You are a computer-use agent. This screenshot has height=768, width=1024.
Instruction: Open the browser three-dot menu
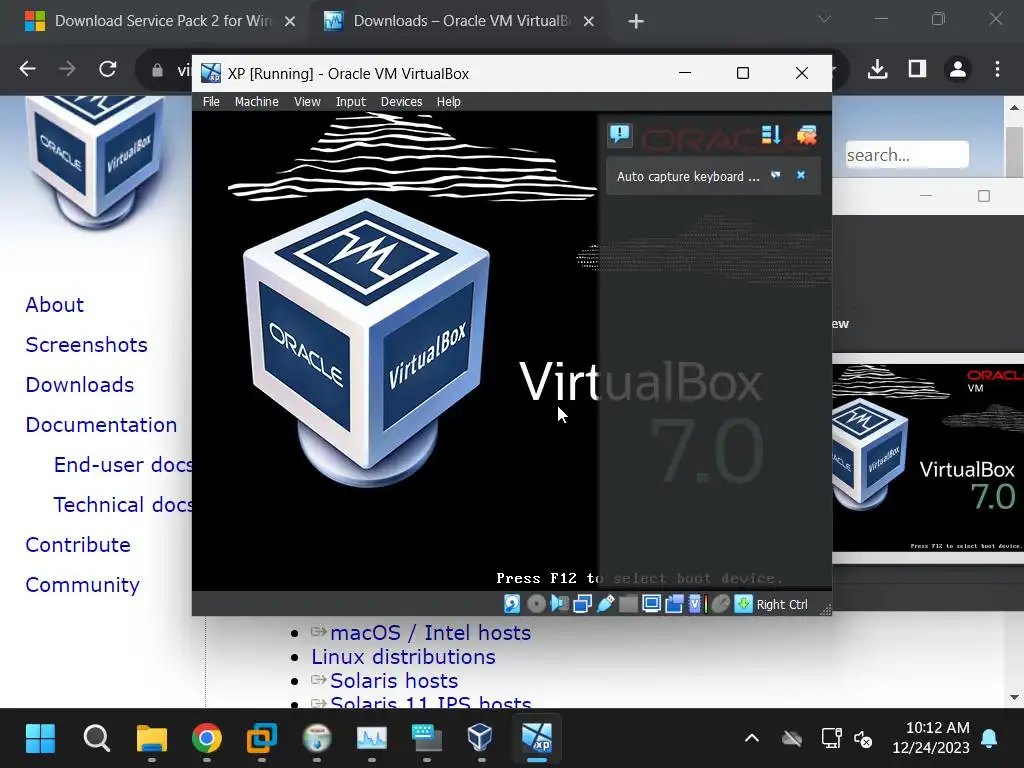[997, 69]
